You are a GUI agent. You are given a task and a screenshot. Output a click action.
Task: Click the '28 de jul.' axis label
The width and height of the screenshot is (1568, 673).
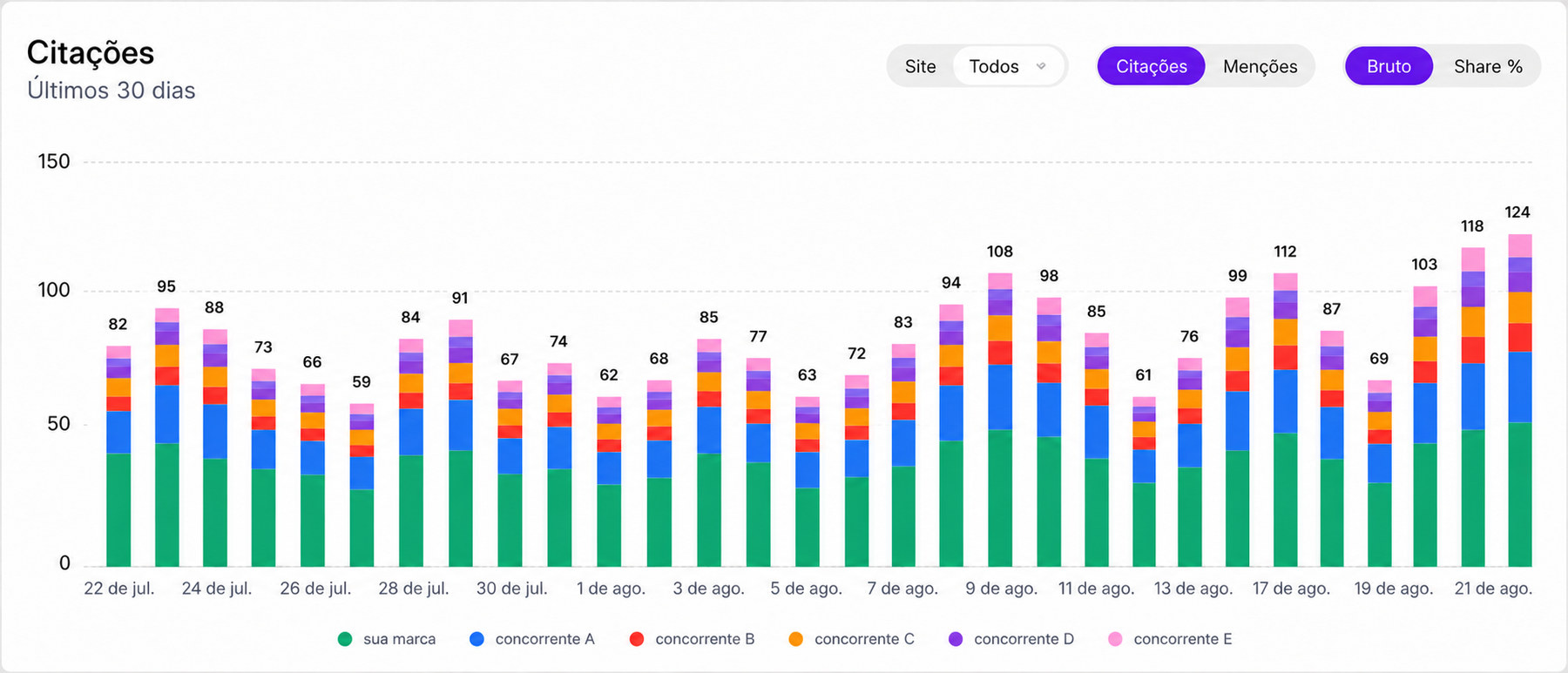414,589
